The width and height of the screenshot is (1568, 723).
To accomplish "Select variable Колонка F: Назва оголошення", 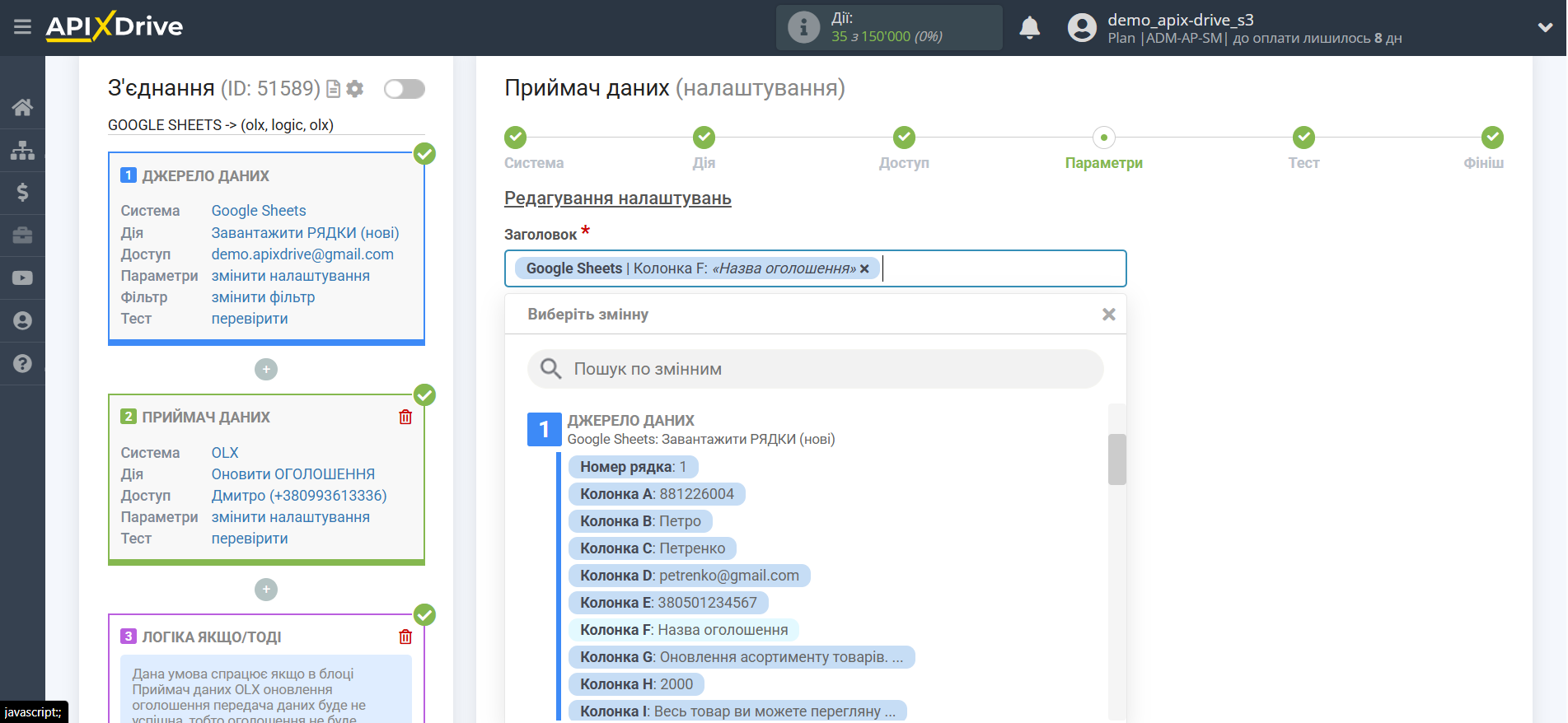I will point(684,630).
